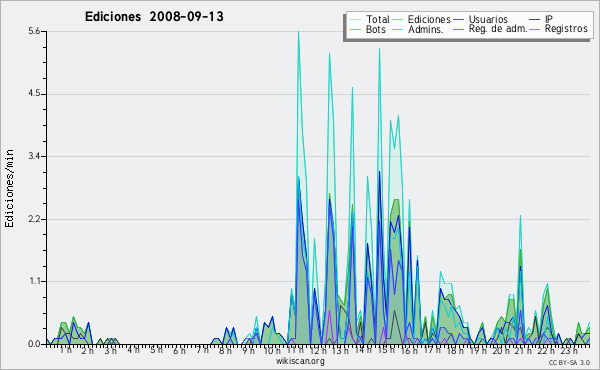
Task: Click the 'Ediciones/min' y-axis label
Action: click(x=9, y=188)
